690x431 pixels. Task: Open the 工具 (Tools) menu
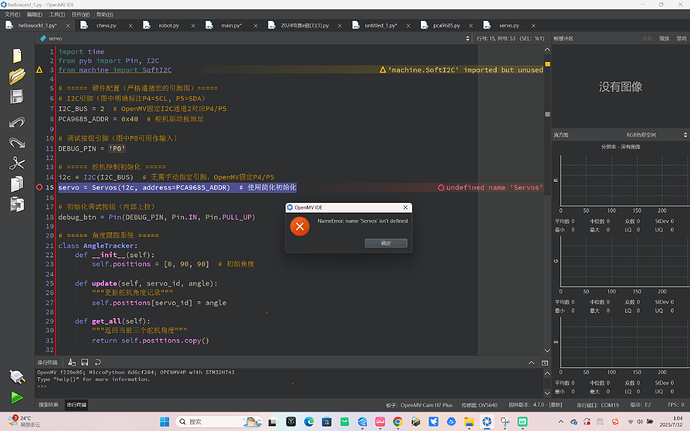tap(57, 15)
